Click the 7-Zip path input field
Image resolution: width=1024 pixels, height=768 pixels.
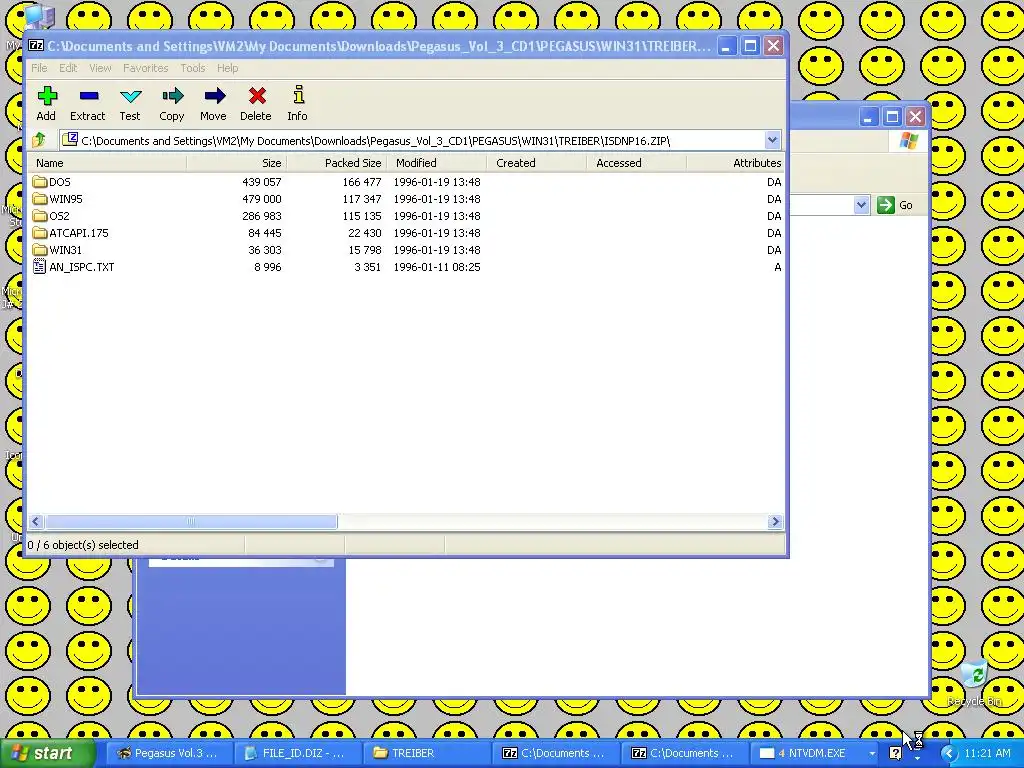pos(413,140)
